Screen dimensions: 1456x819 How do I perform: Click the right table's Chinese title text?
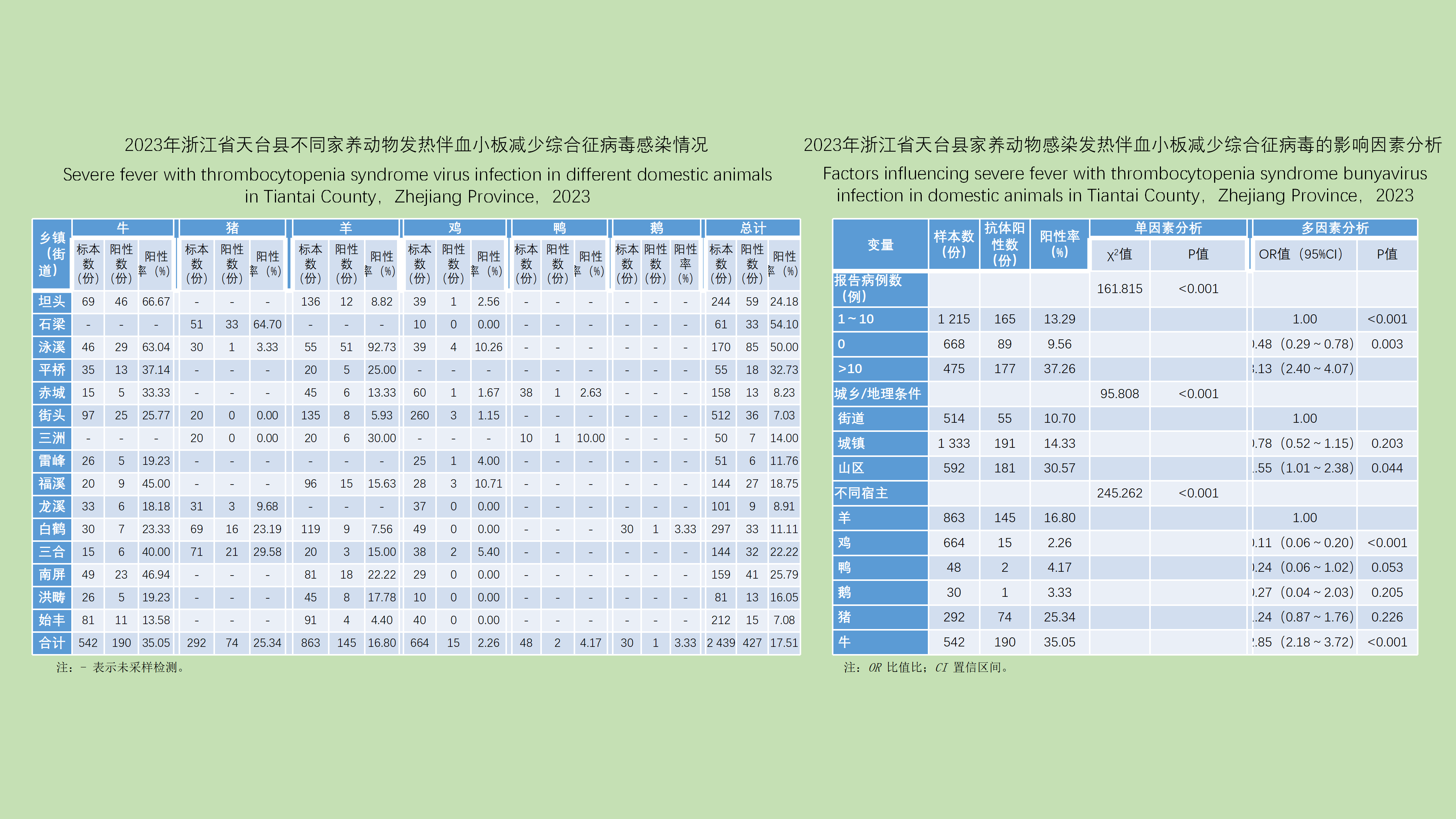(x=1122, y=145)
